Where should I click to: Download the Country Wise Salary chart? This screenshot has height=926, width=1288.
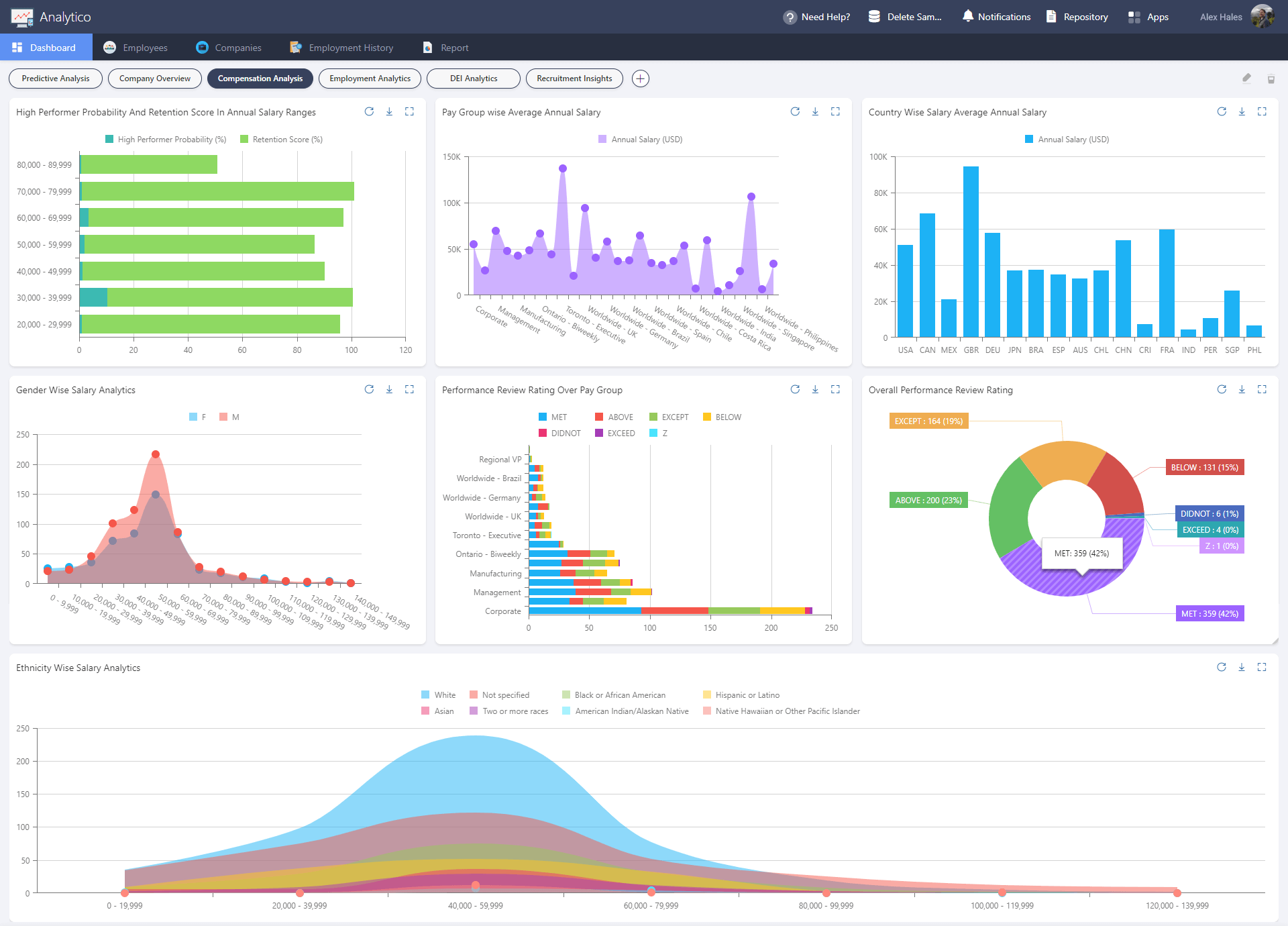click(1242, 111)
